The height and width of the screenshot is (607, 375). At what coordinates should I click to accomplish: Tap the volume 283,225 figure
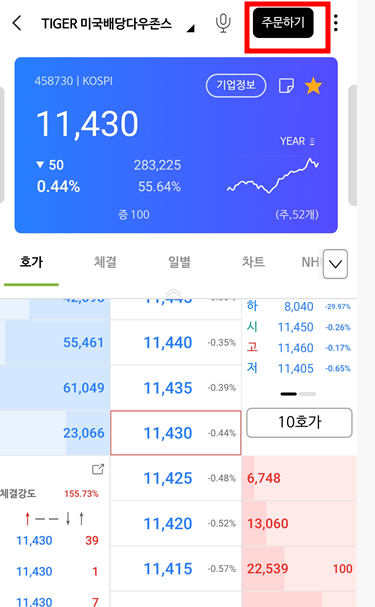(x=157, y=165)
